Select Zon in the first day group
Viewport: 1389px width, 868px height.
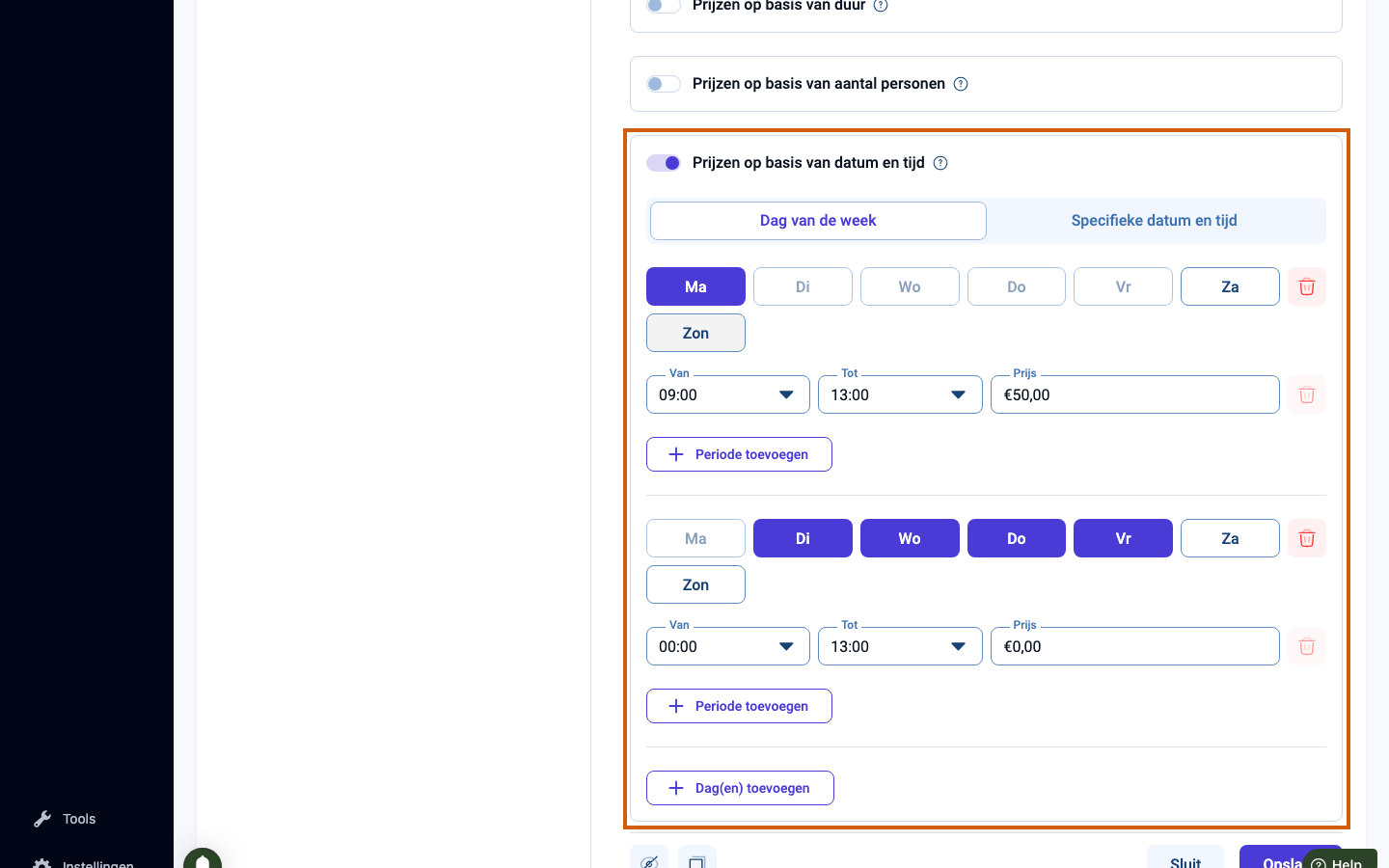(x=695, y=333)
